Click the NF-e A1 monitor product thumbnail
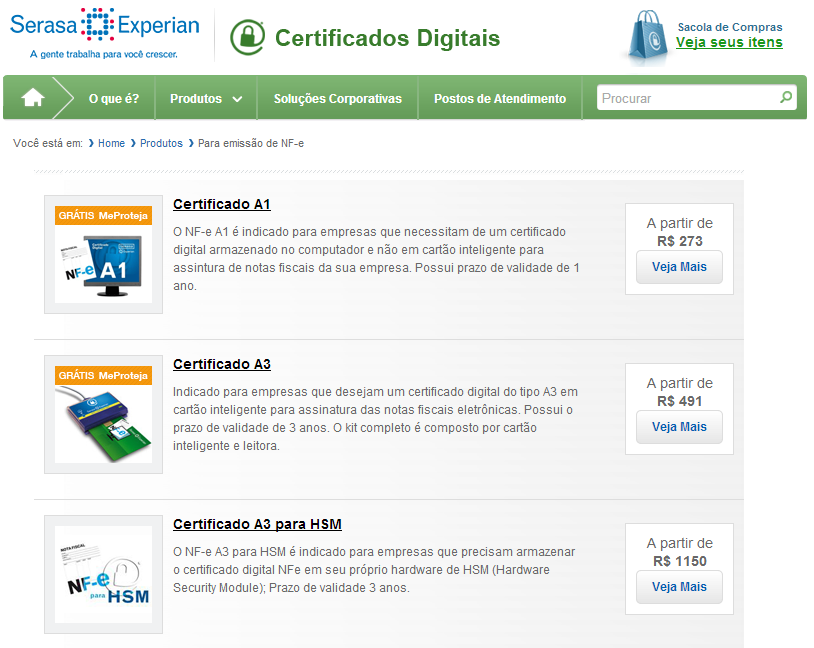 (103, 254)
